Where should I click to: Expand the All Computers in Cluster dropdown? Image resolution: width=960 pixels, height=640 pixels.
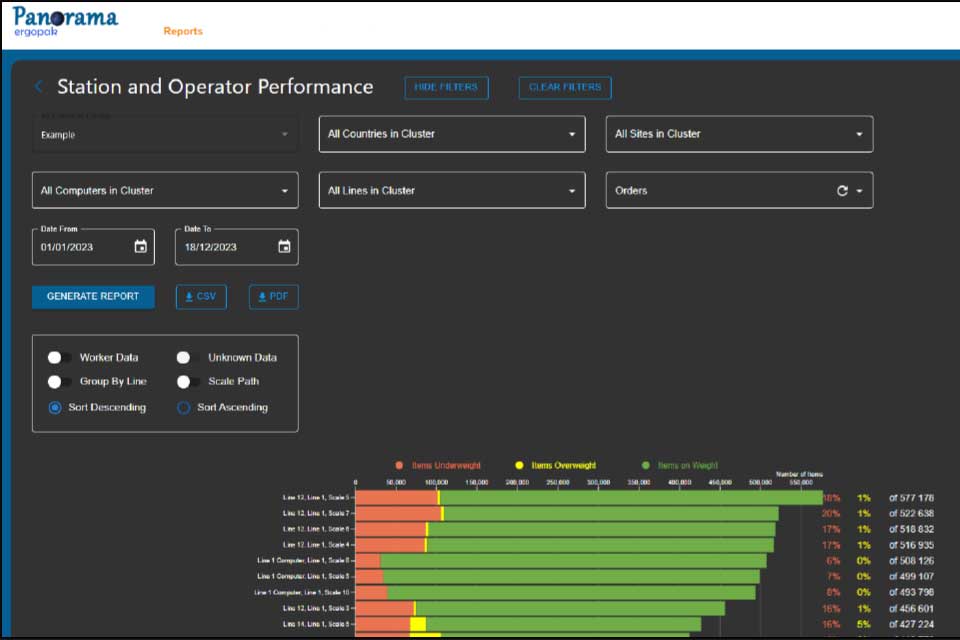165,190
